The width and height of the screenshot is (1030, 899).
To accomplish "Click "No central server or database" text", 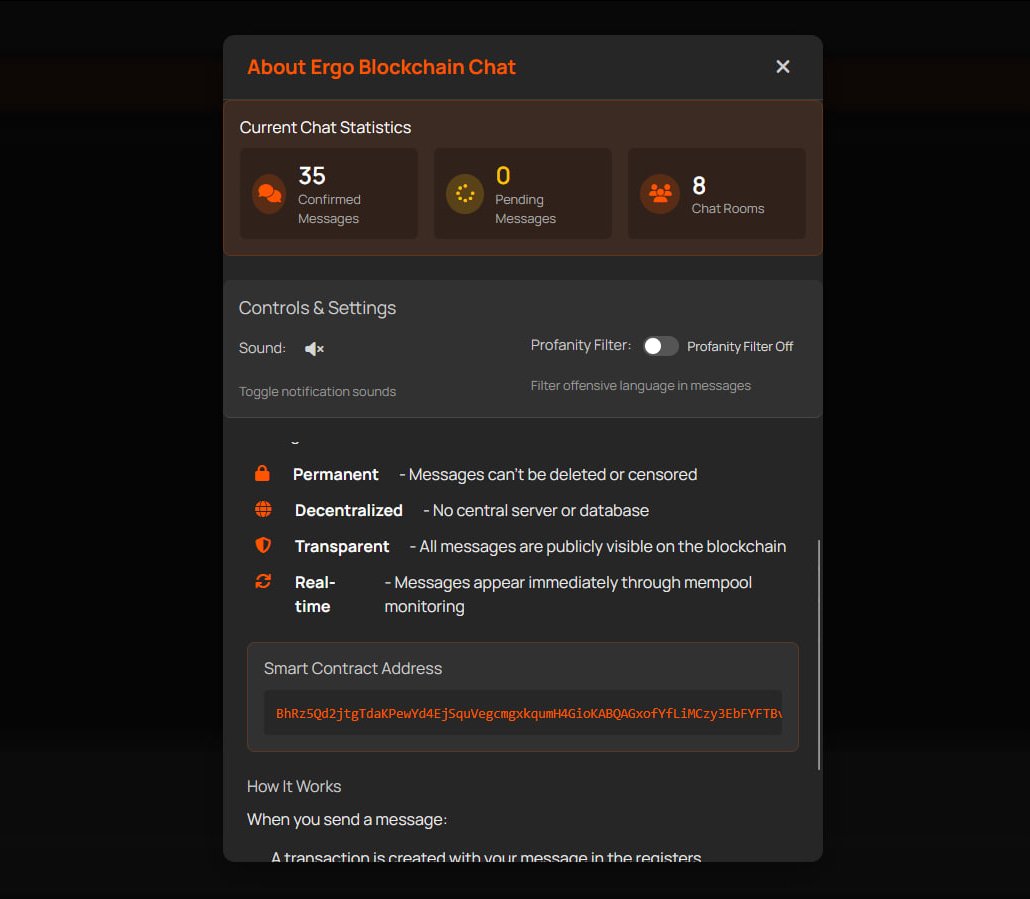I will [x=536, y=510].
